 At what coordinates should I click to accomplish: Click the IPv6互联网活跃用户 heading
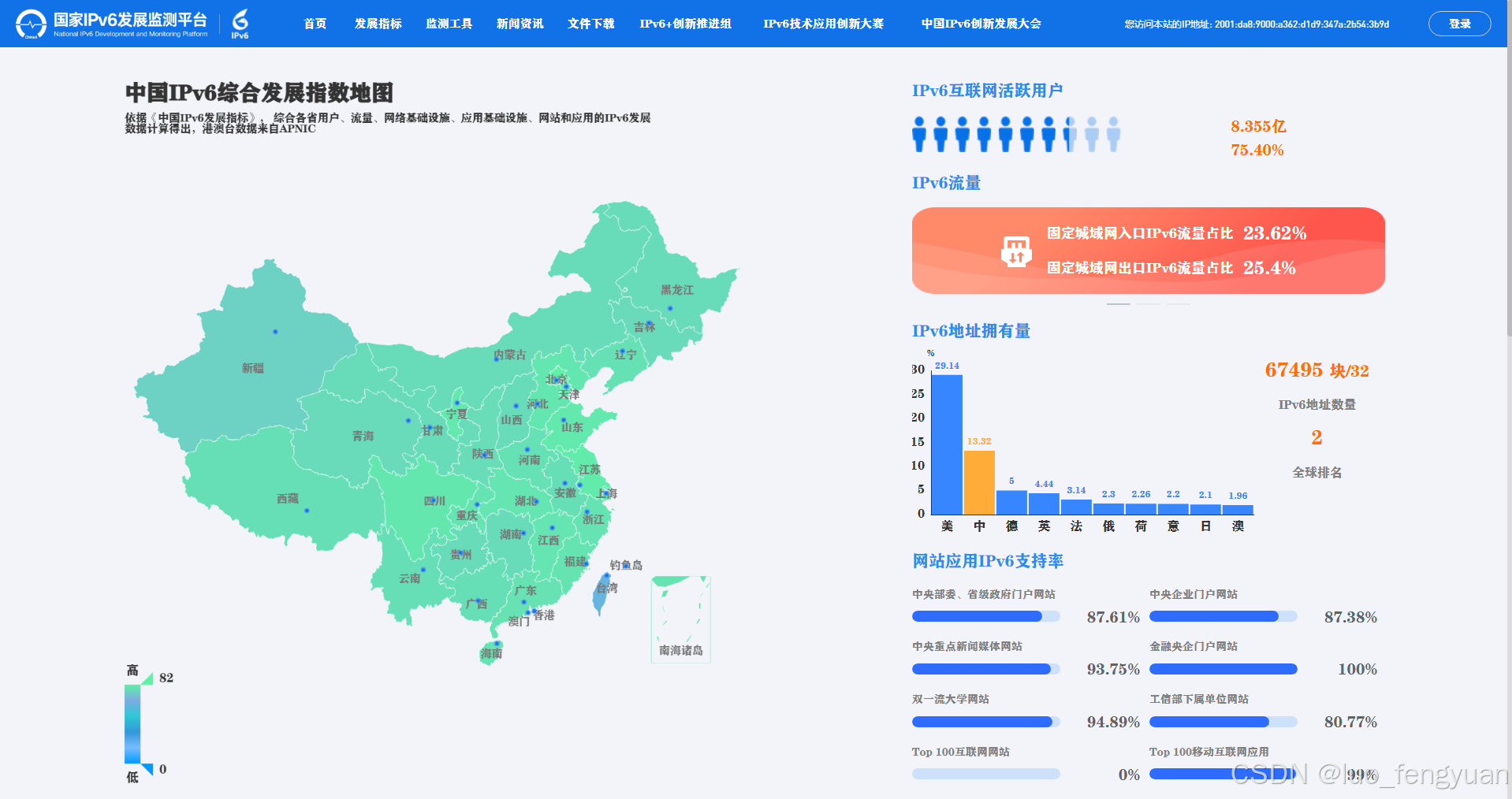[x=988, y=91]
